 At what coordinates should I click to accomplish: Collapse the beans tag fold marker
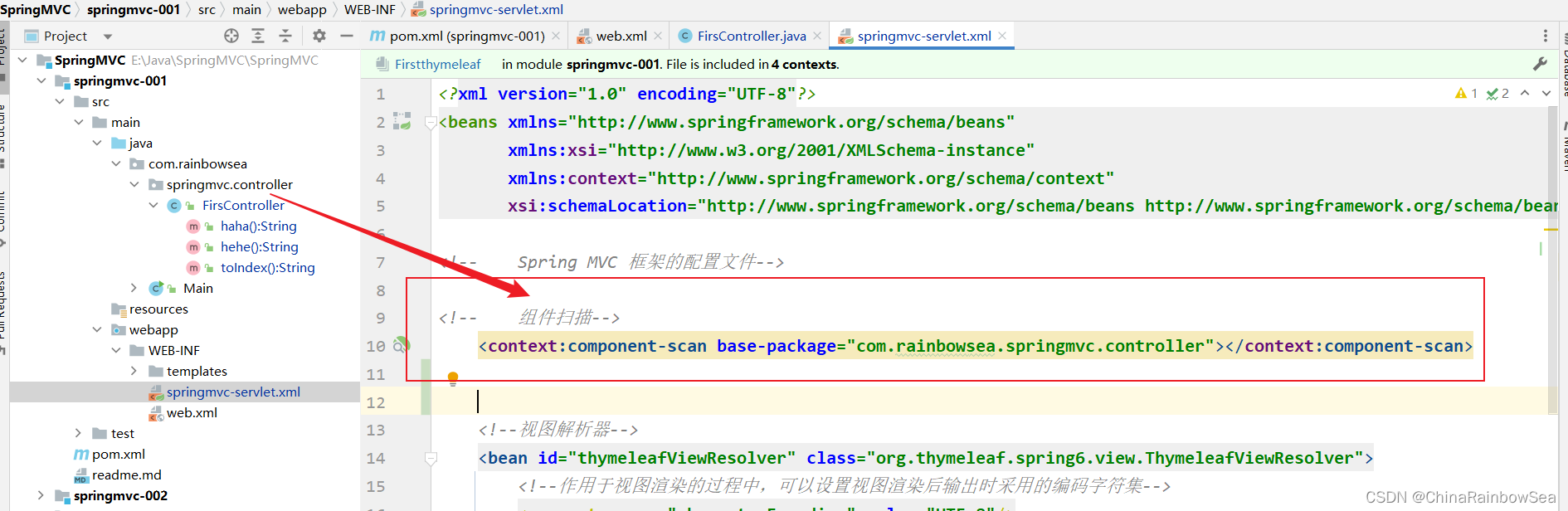click(x=431, y=123)
